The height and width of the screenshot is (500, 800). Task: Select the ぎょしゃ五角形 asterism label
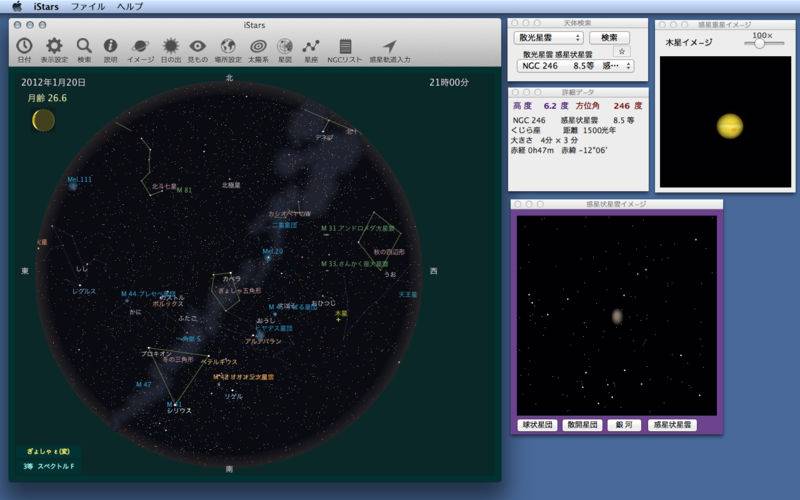[240, 290]
